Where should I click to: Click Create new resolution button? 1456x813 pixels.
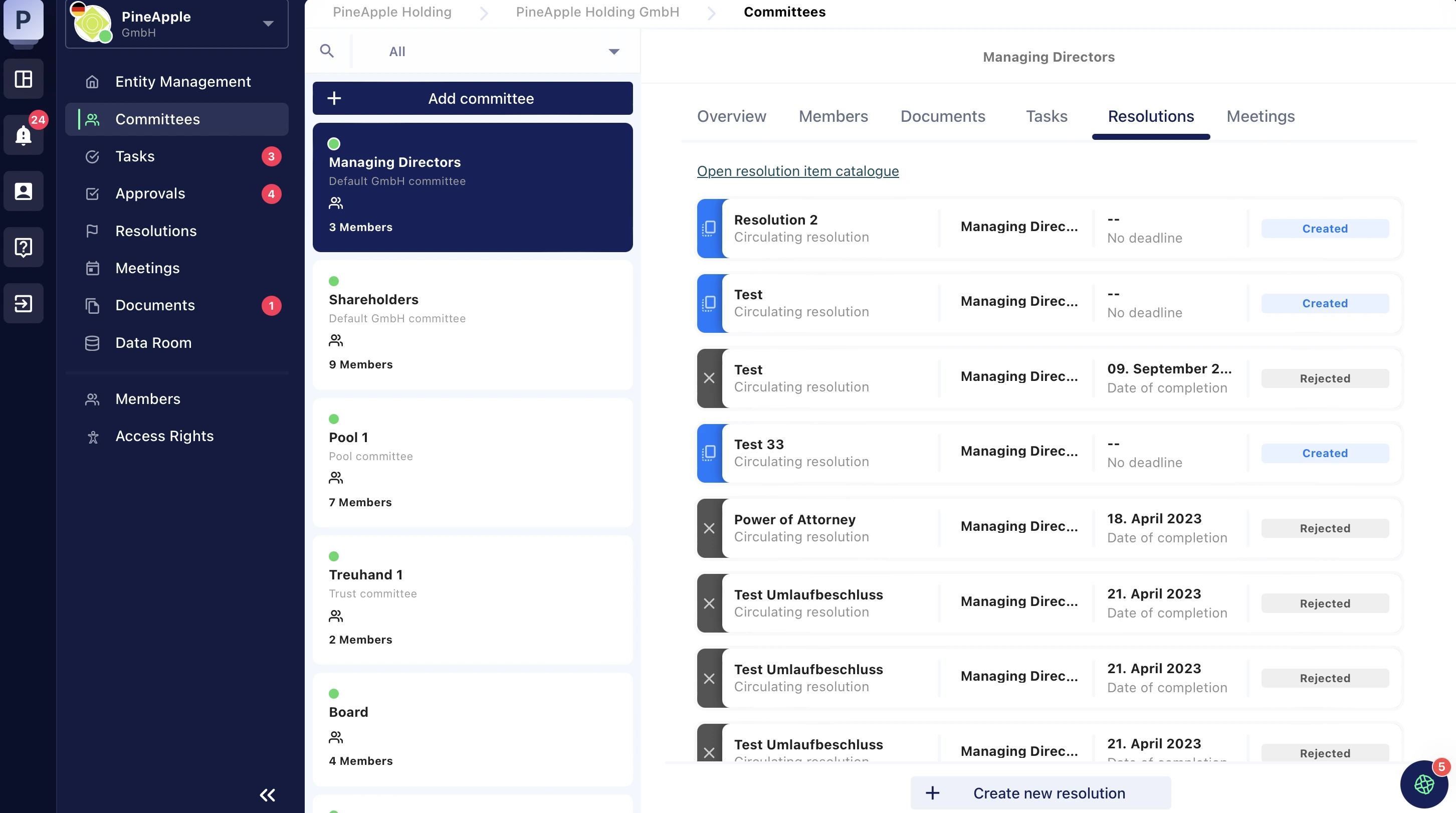coord(1041,793)
